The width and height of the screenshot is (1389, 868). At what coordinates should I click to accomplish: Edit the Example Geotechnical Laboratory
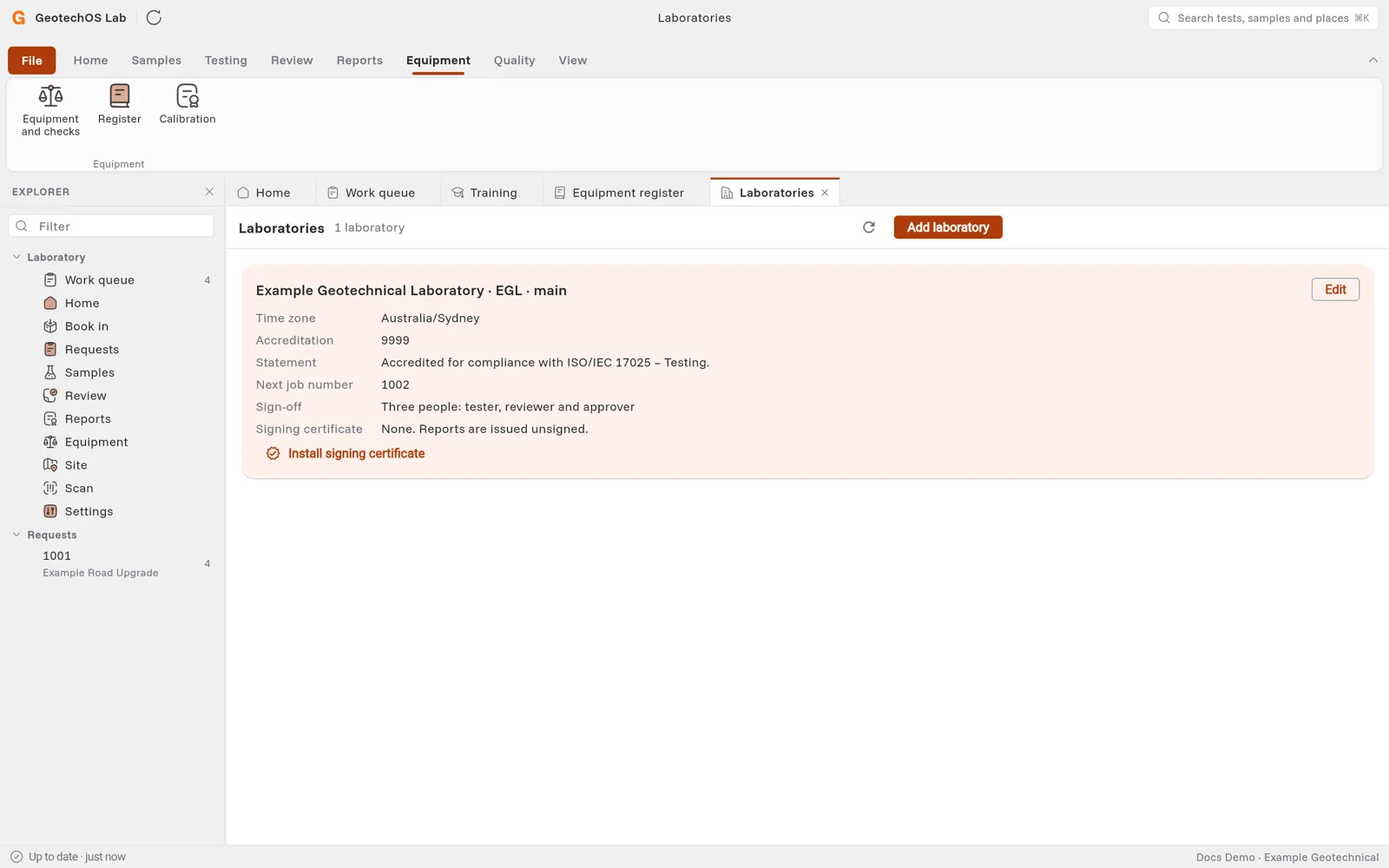[x=1335, y=290]
